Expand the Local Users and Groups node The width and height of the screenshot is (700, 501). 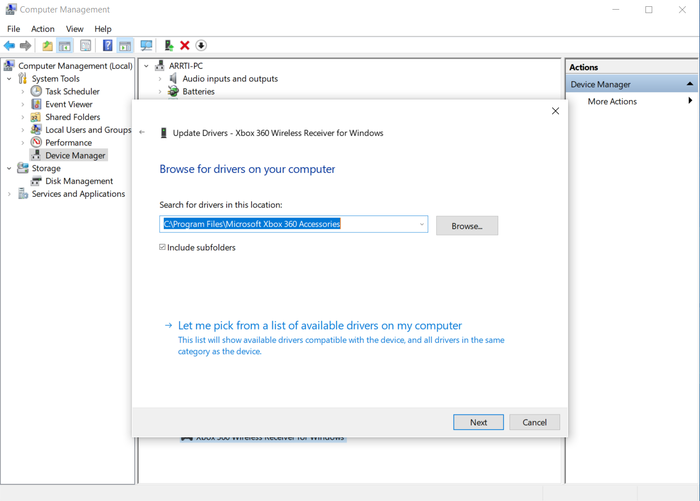point(23,130)
